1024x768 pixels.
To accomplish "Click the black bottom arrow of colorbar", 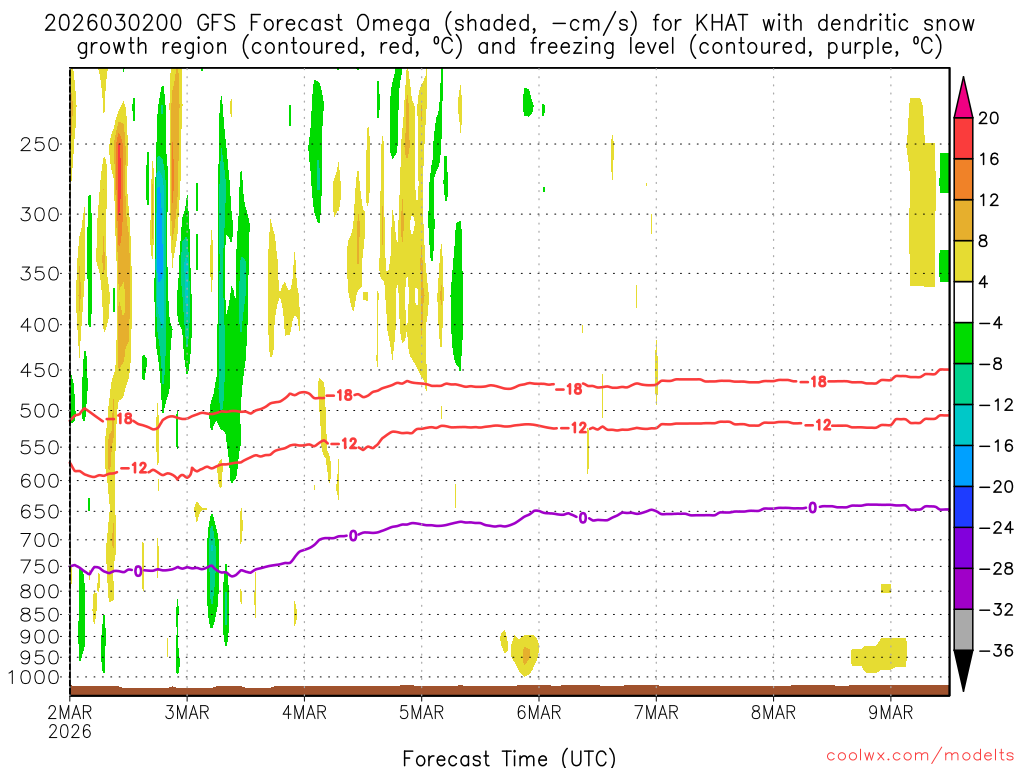I will click(963, 670).
